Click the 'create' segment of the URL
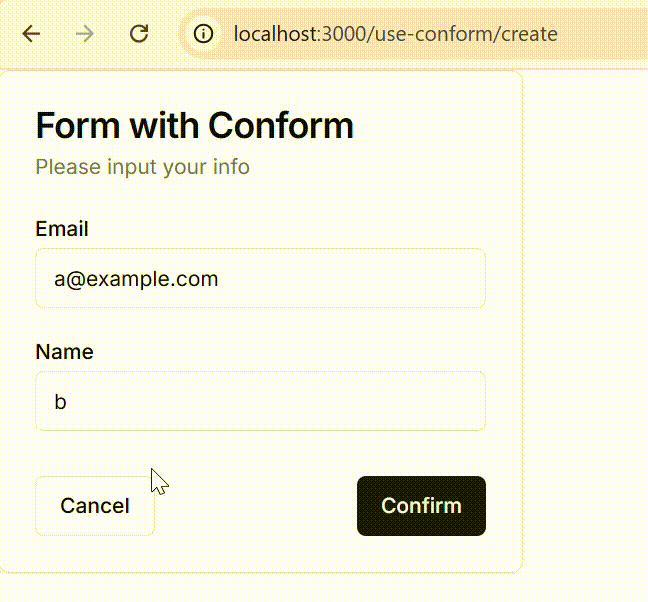648x602 pixels. coord(529,34)
